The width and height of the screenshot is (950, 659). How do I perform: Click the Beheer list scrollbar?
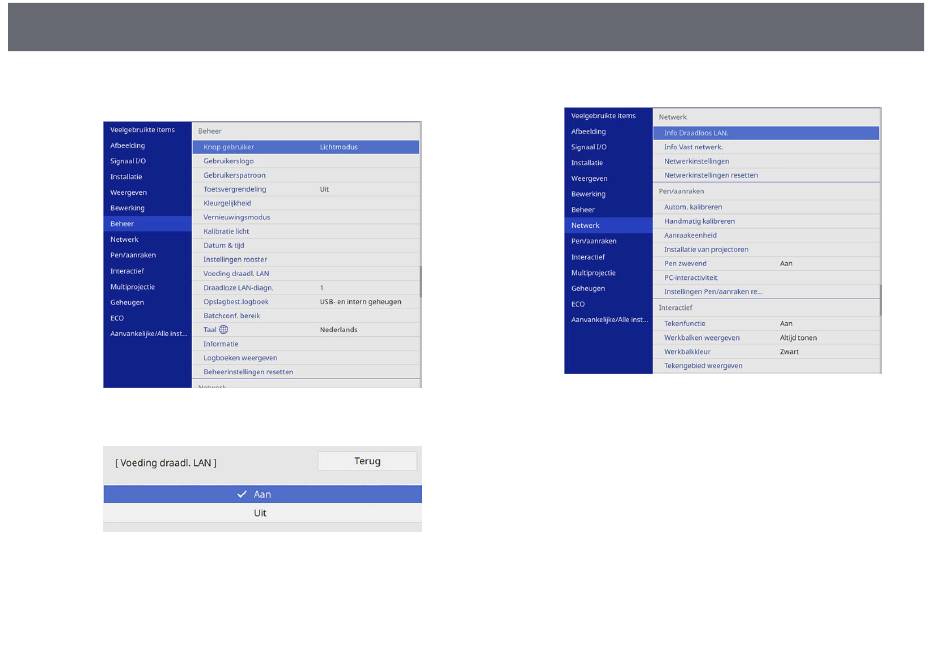tap(420, 282)
